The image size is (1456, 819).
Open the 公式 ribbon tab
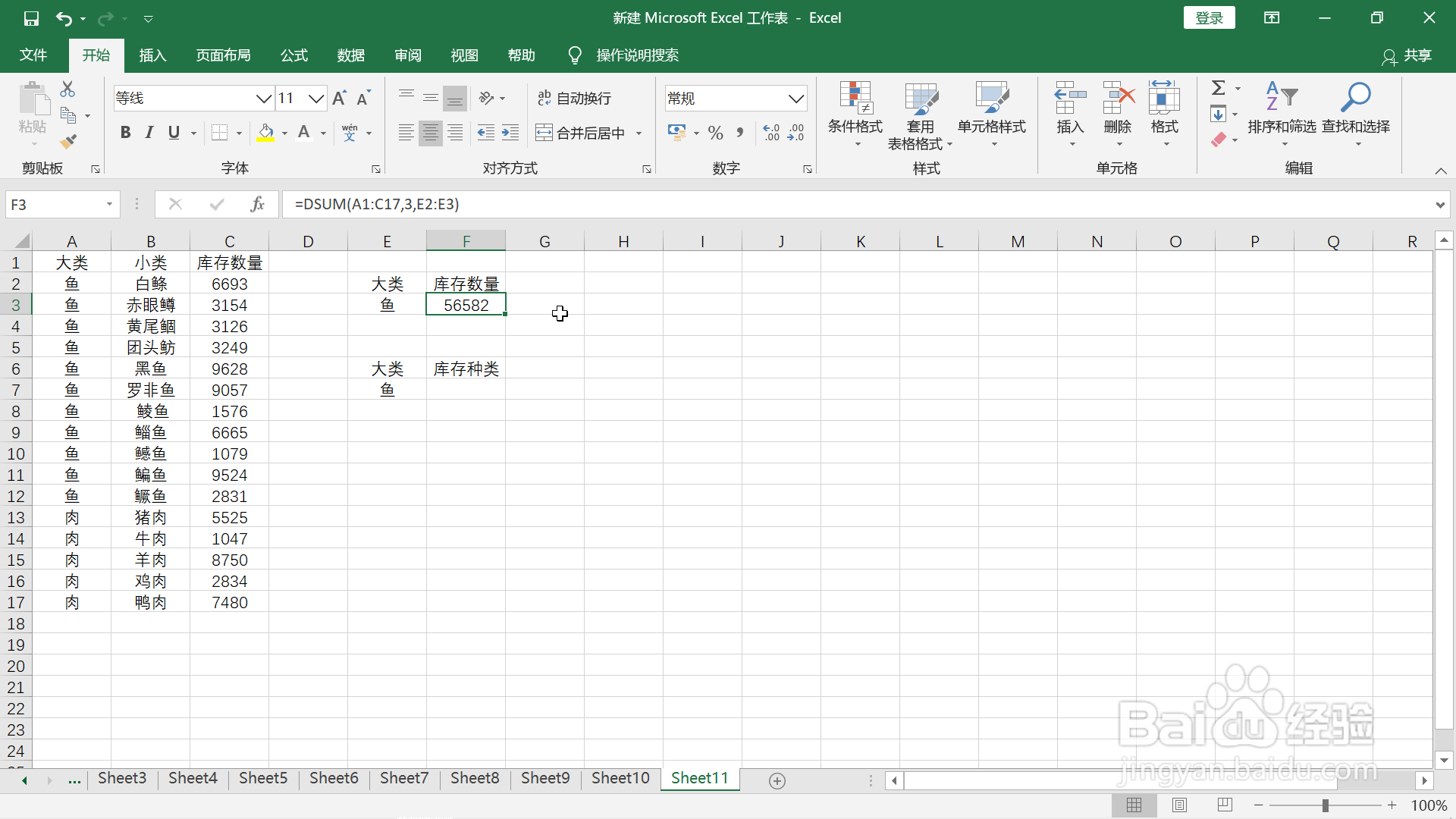(293, 55)
